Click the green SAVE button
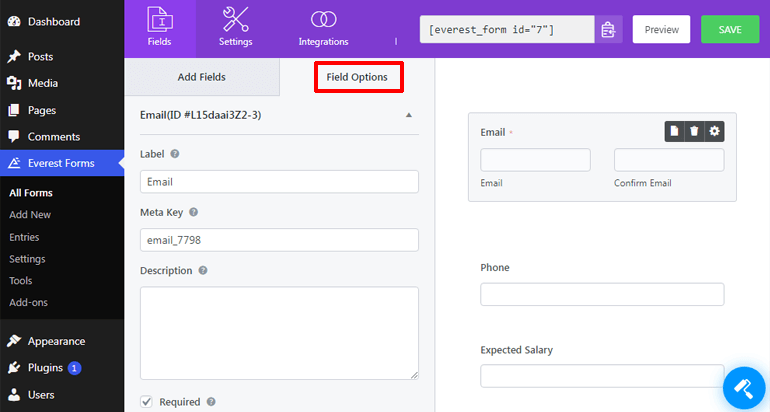Viewport: 770px width, 412px height. tap(730, 29)
